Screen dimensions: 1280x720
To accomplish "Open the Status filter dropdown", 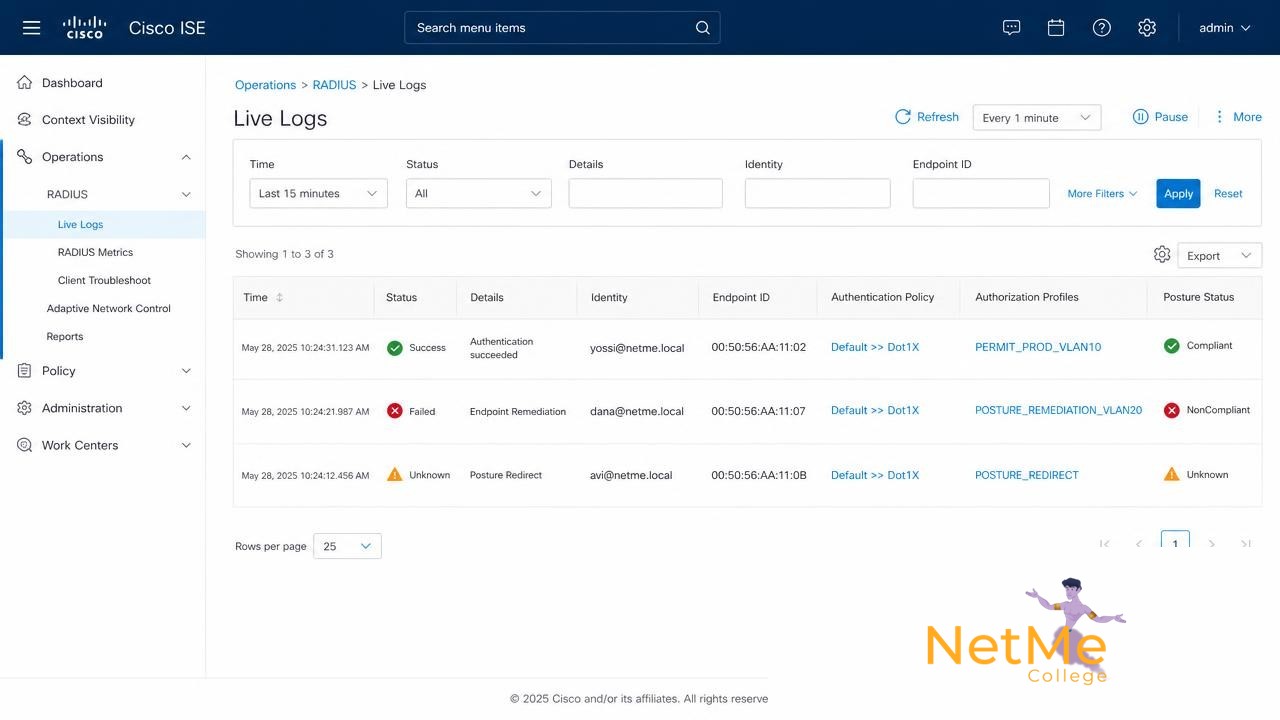I will [478, 194].
